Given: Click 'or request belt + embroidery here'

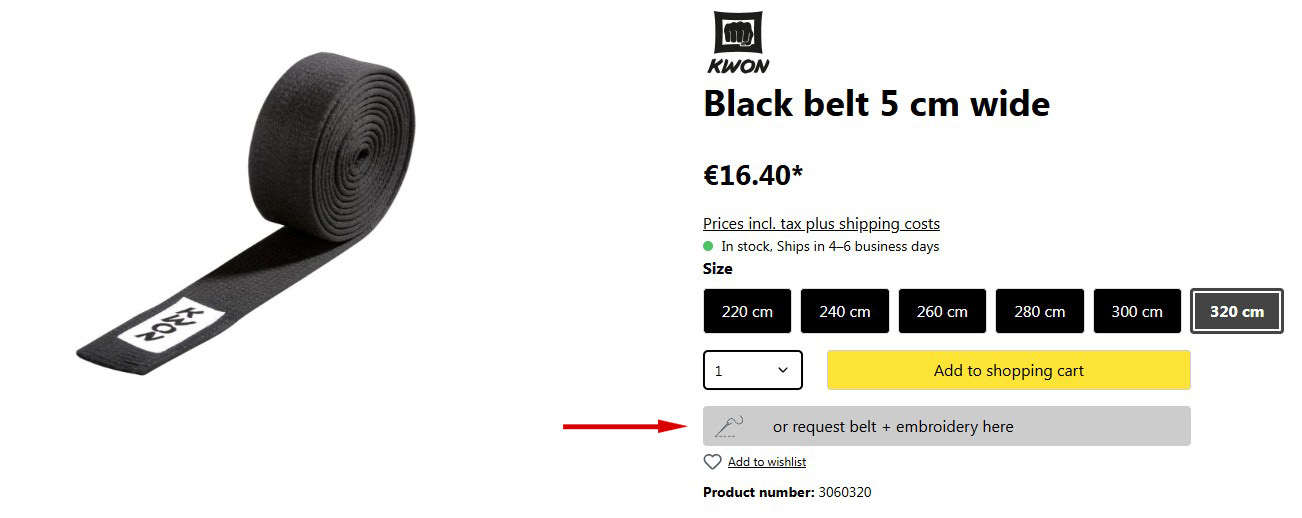Looking at the screenshot, I should pos(893,427).
